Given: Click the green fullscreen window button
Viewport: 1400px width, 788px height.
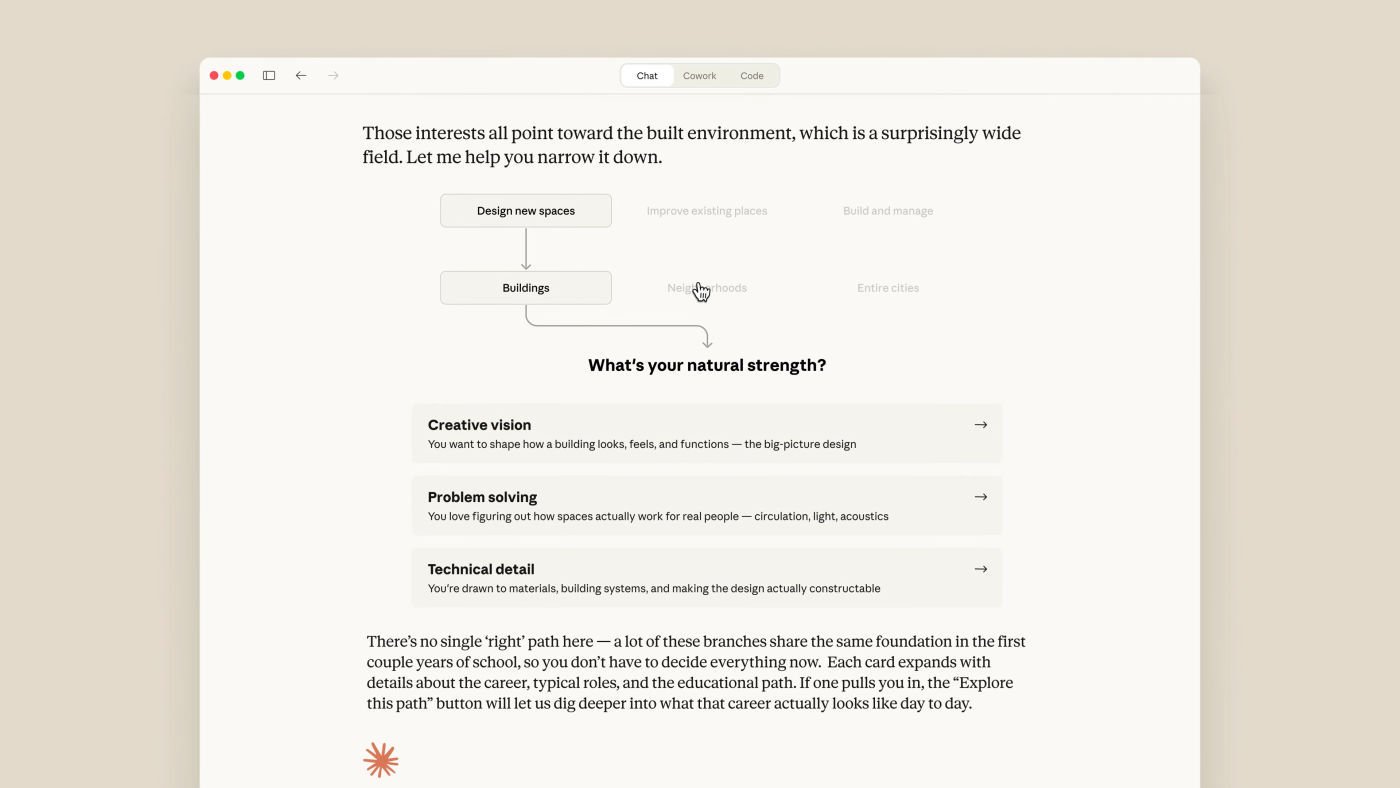Looking at the screenshot, I should click(x=240, y=76).
